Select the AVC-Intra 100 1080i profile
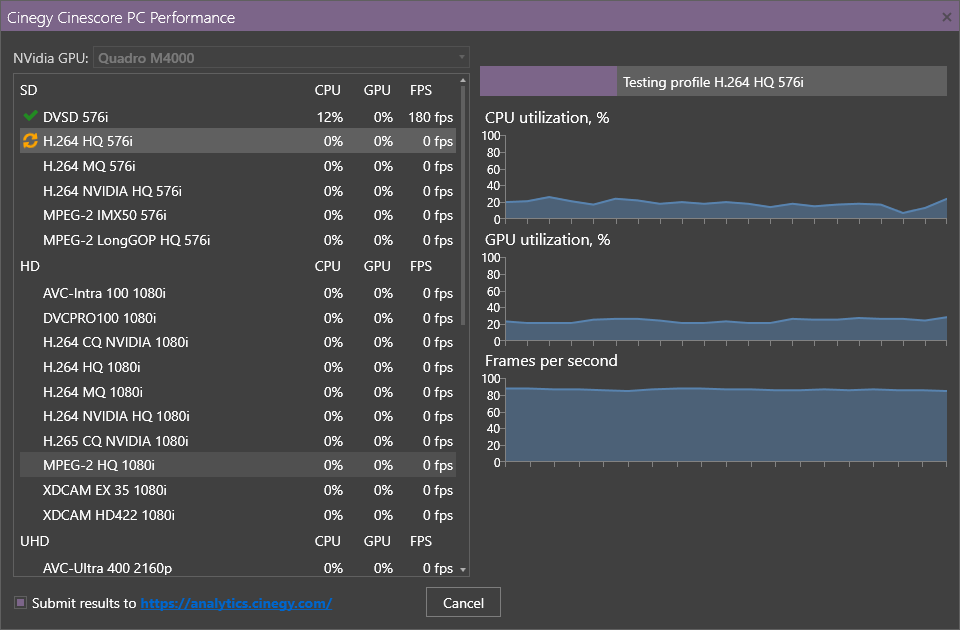960x630 pixels. click(x=238, y=293)
